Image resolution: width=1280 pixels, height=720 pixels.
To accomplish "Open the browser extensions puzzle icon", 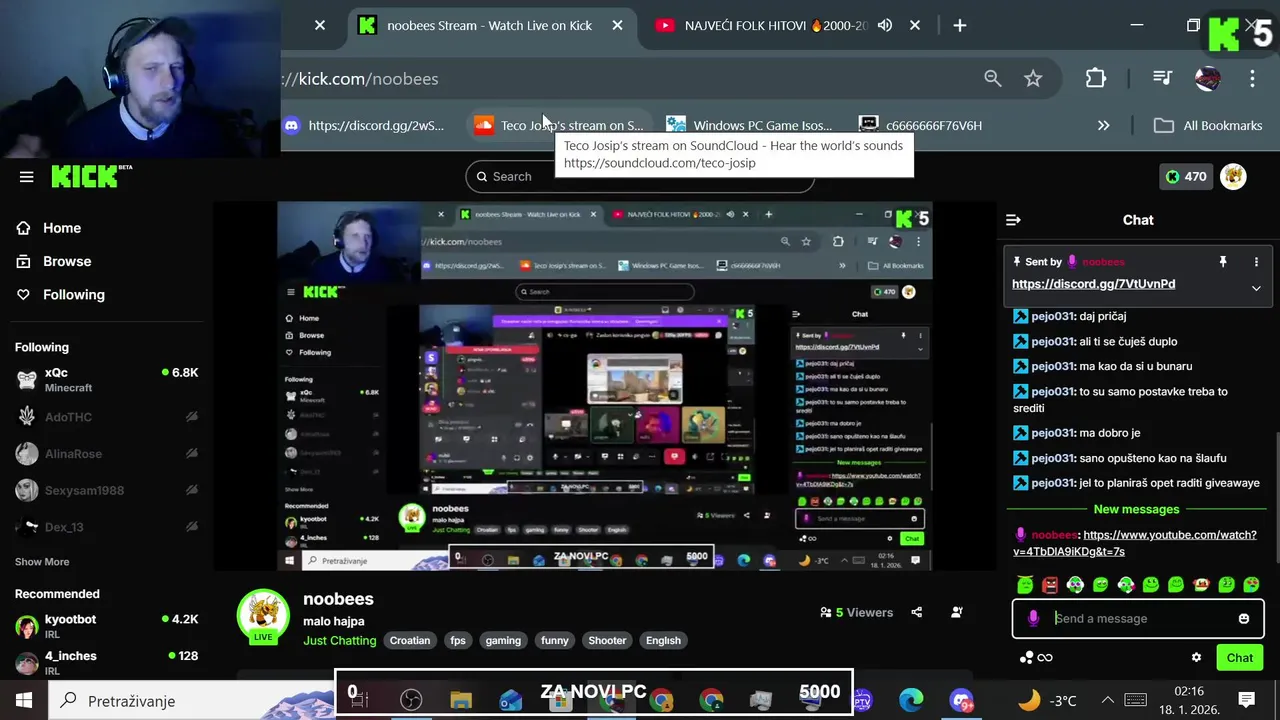I will (x=1096, y=78).
